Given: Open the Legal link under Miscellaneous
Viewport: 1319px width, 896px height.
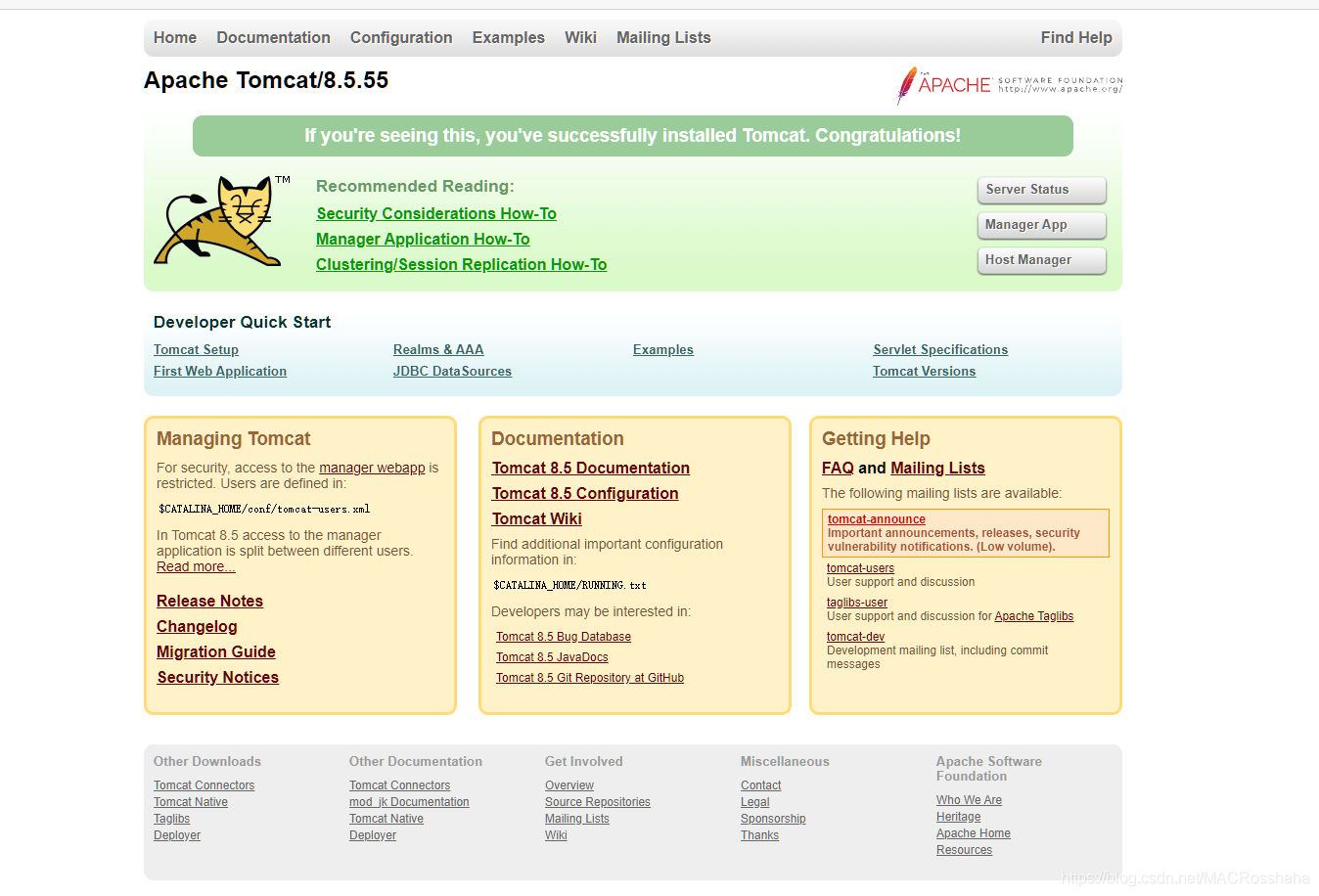Looking at the screenshot, I should (755, 802).
